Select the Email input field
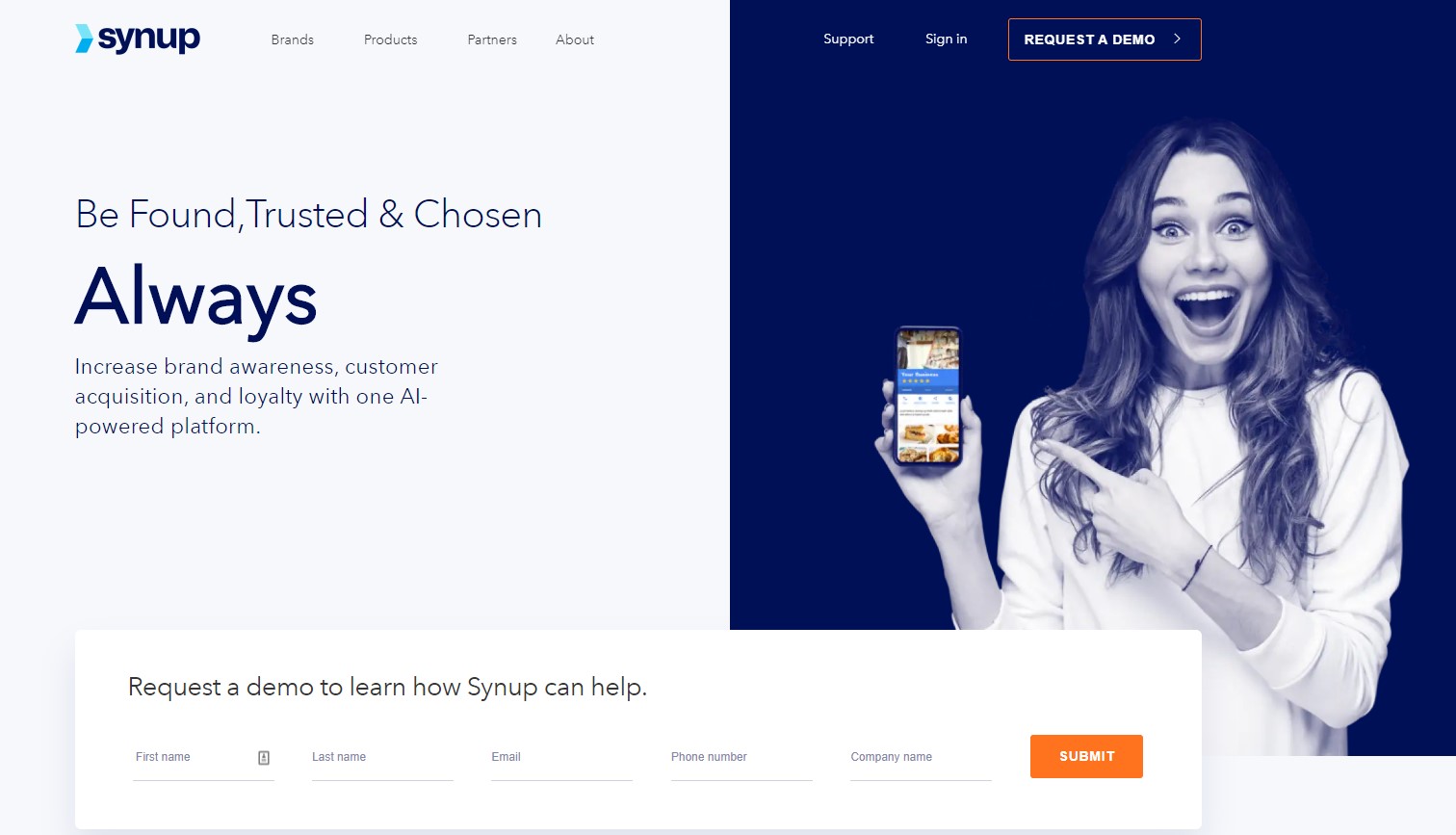Screen dimensions: 1456x835 click(561, 758)
